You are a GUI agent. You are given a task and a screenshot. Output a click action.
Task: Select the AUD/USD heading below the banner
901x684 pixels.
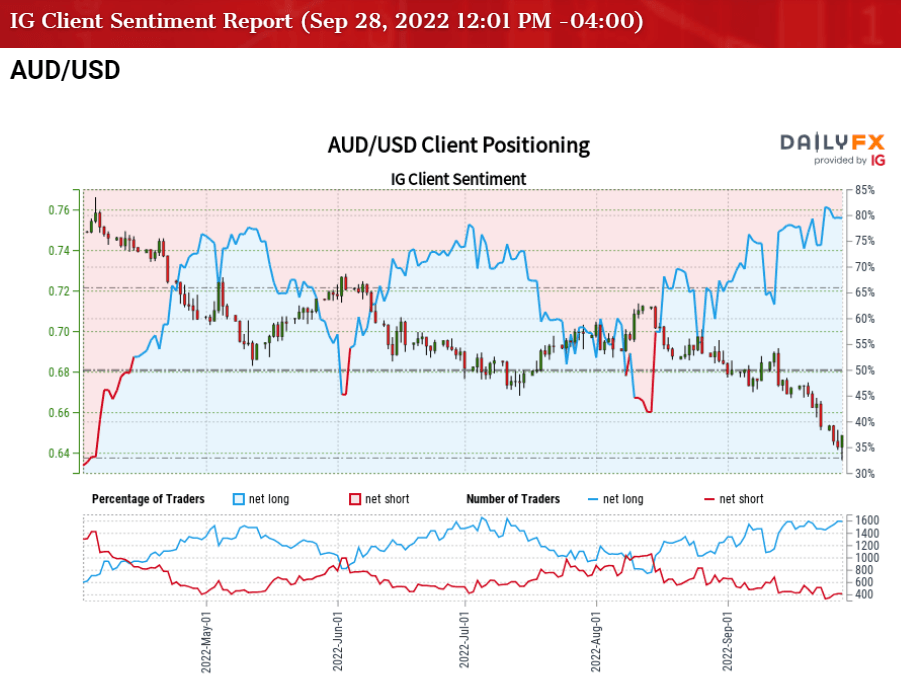[65, 71]
